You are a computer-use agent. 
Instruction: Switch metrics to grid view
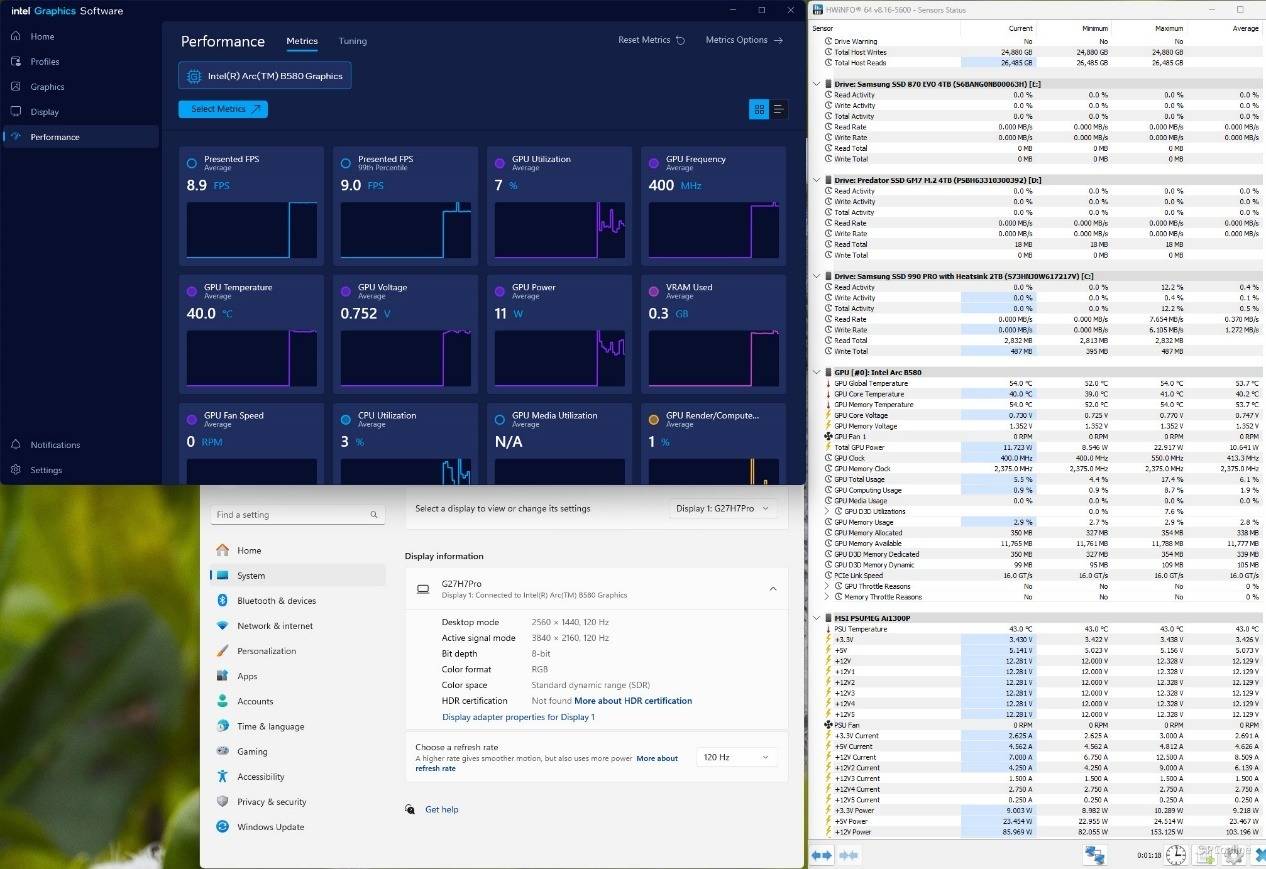tap(759, 110)
